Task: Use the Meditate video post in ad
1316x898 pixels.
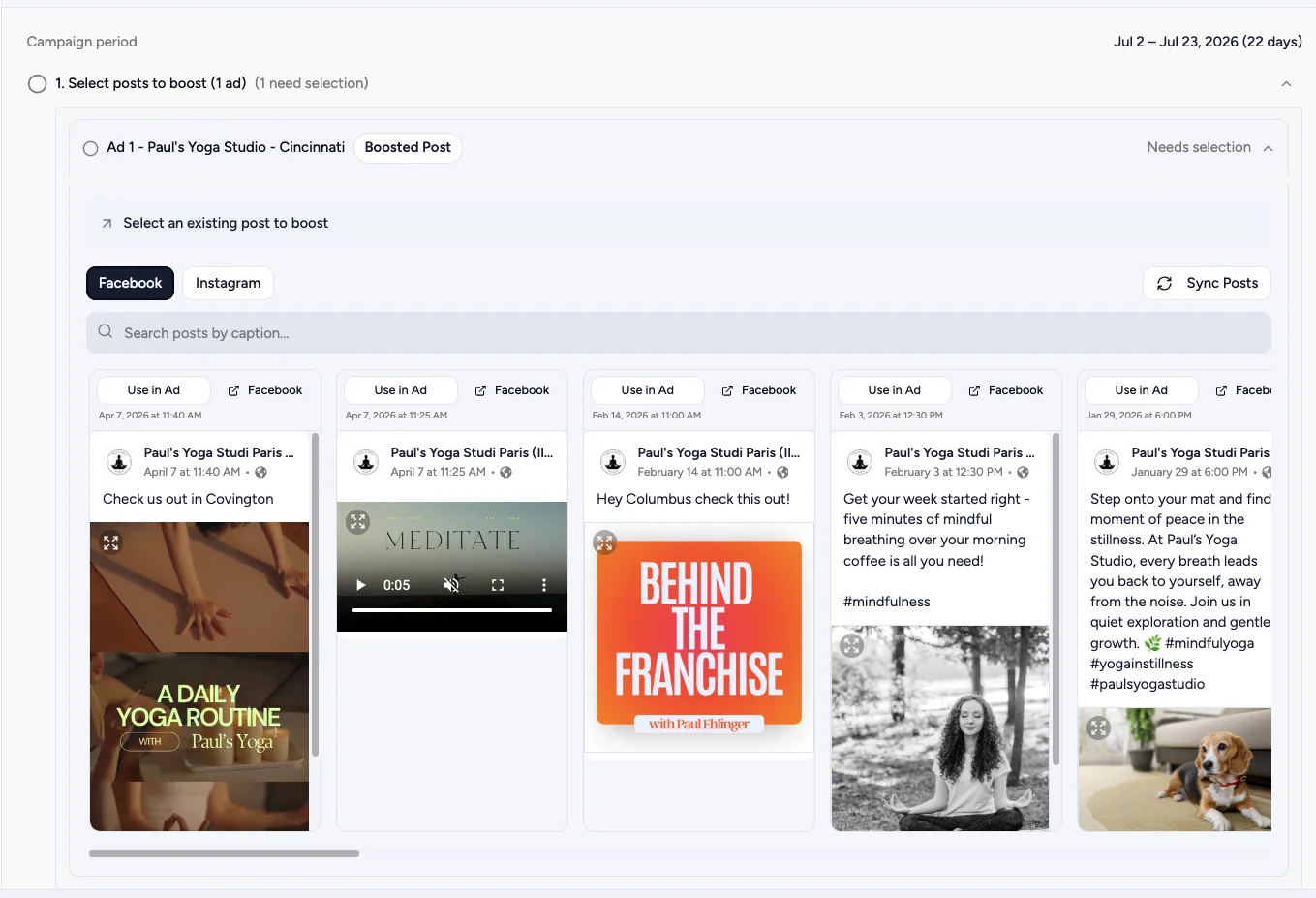Action: coord(401,390)
